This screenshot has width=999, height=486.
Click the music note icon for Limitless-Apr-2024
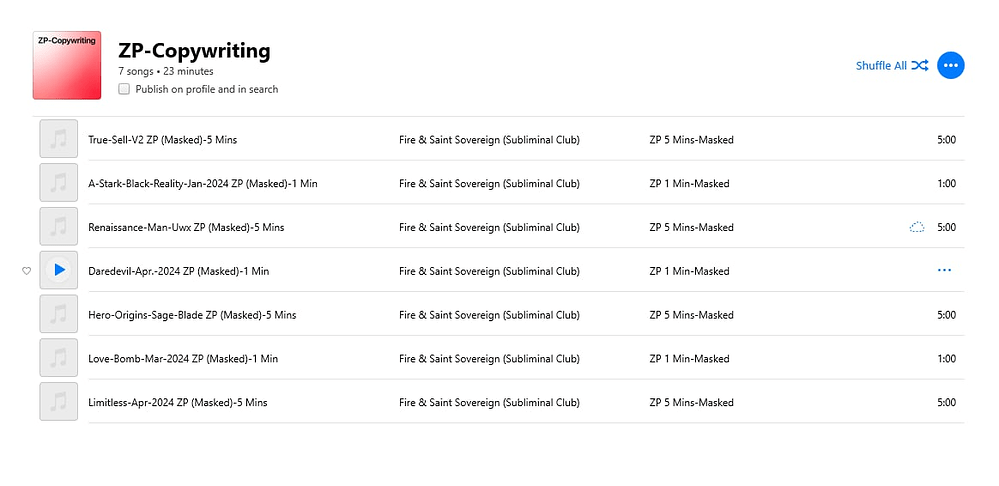[59, 402]
